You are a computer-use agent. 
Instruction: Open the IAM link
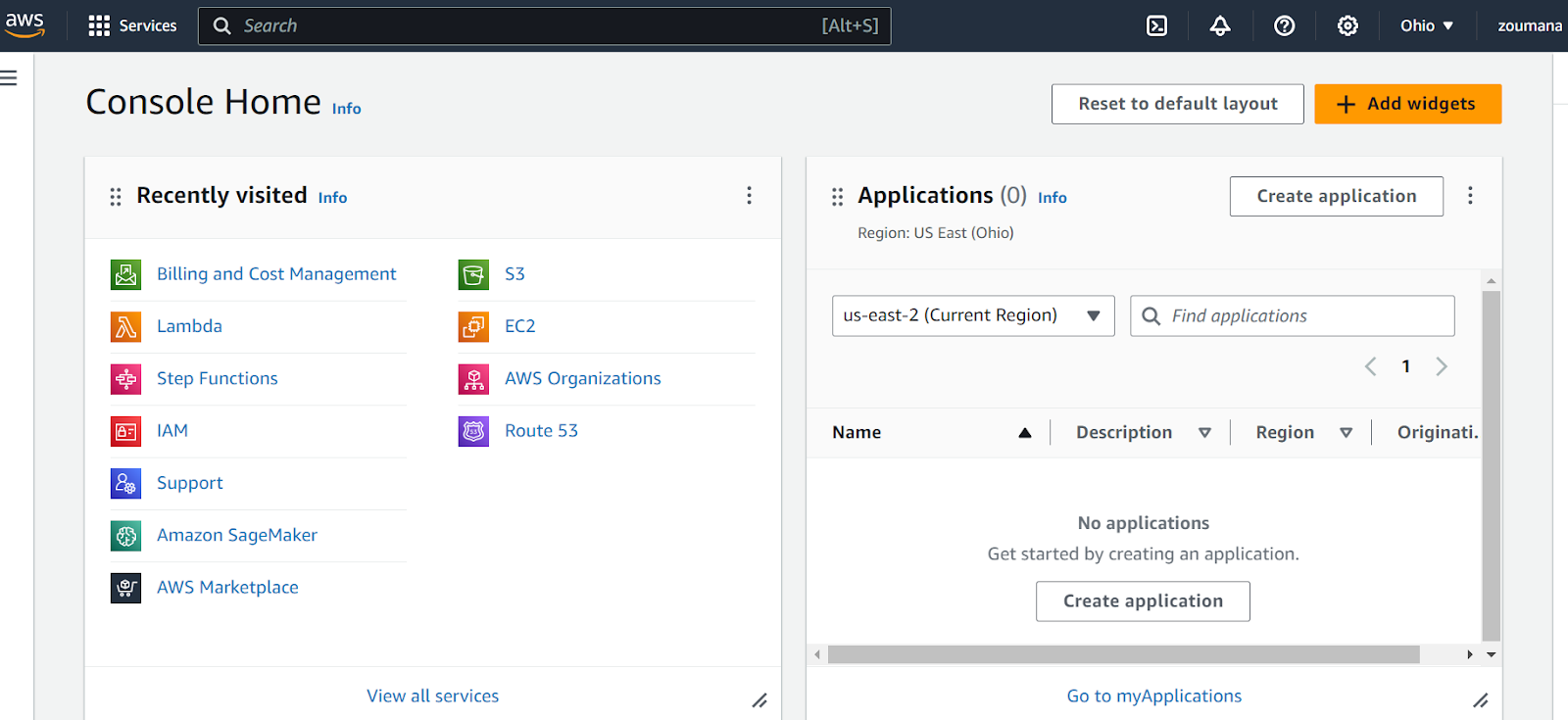coord(172,431)
